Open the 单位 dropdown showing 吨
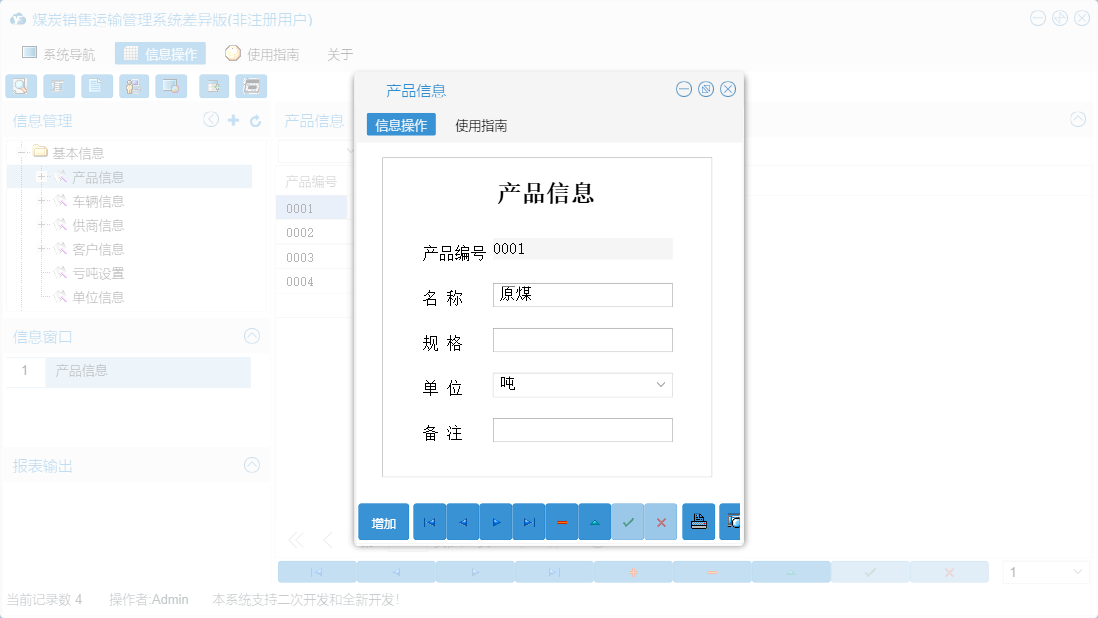Image resolution: width=1098 pixels, height=618 pixels. click(x=660, y=385)
